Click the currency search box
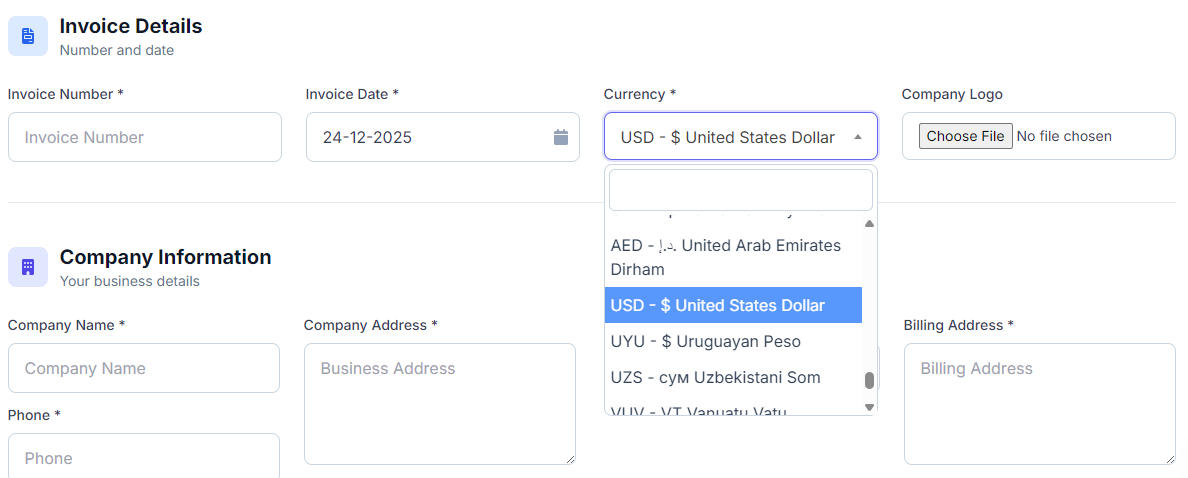This screenshot has width=1188, height=478. [x=740, y=190]
